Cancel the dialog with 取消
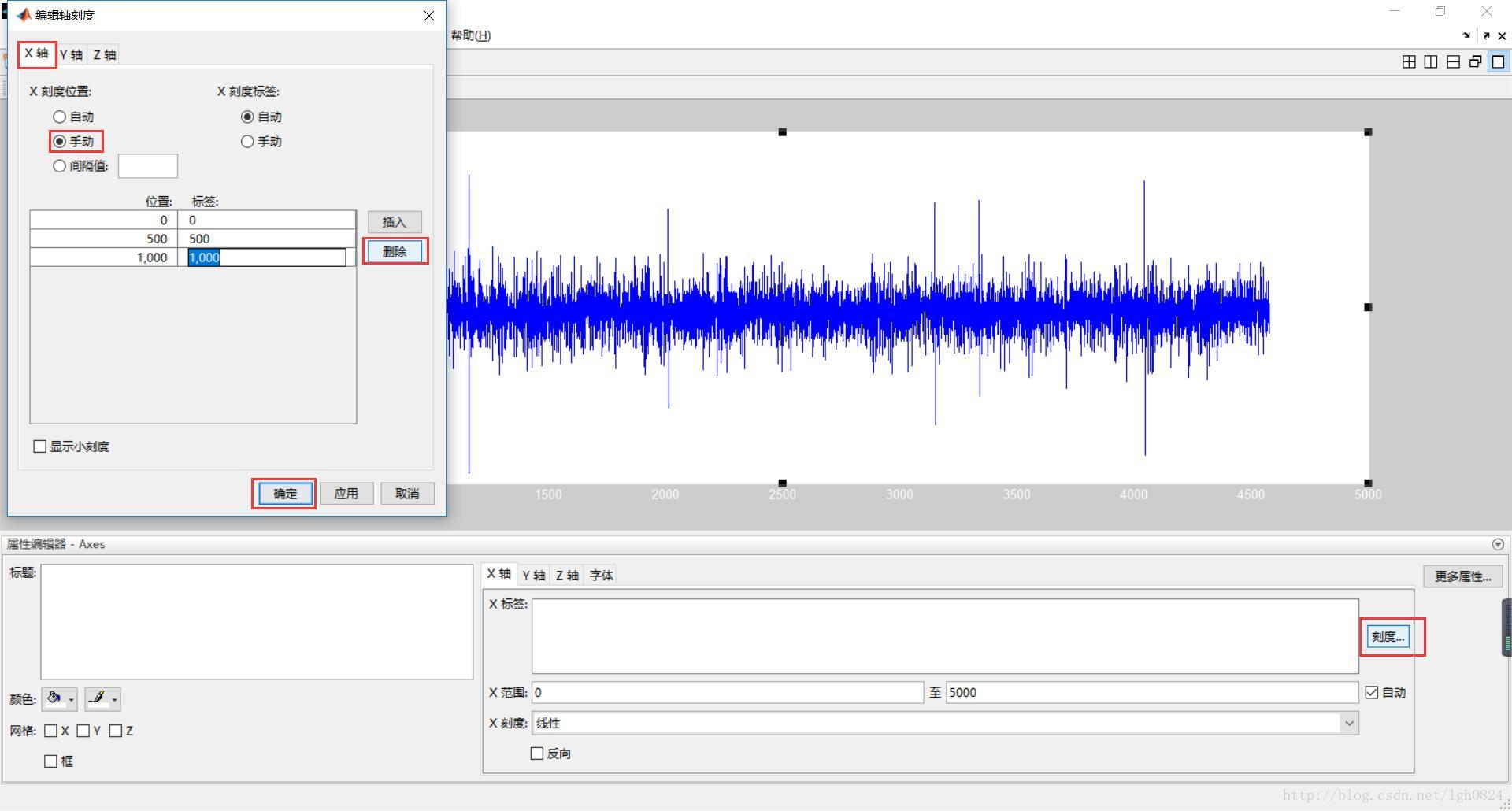The image size is (1512, 811). point(407,494)
